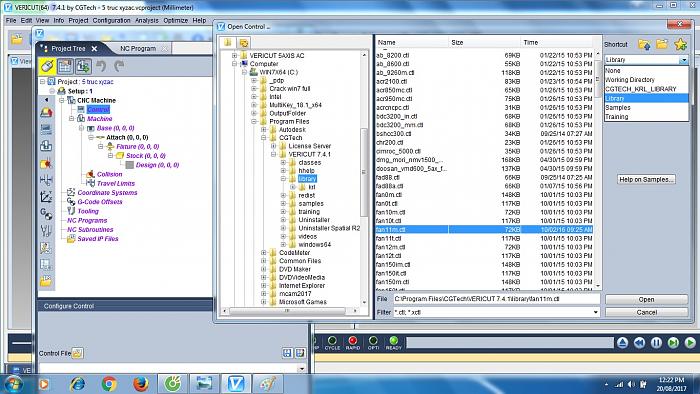Click the mouse-pick mode icon in Project Tree toolbar

click(x=47, y=66)
